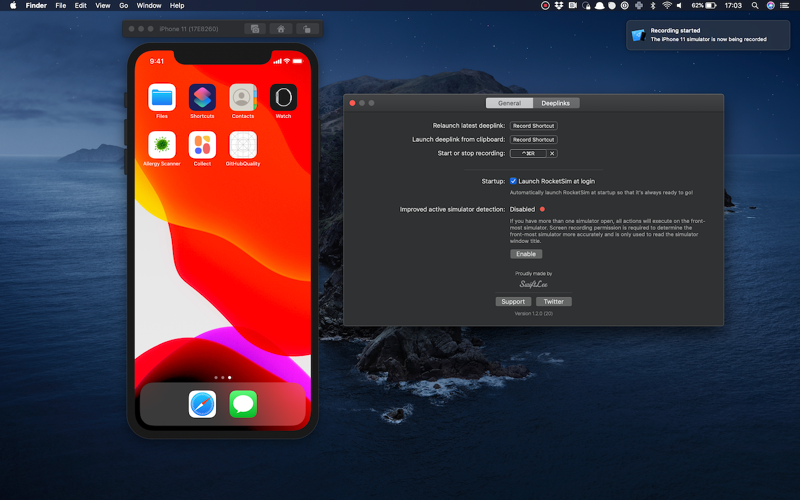The height and width of the screenshot is (500, 800).
Task: Open the Finder menu
Action: click(36, 6)
